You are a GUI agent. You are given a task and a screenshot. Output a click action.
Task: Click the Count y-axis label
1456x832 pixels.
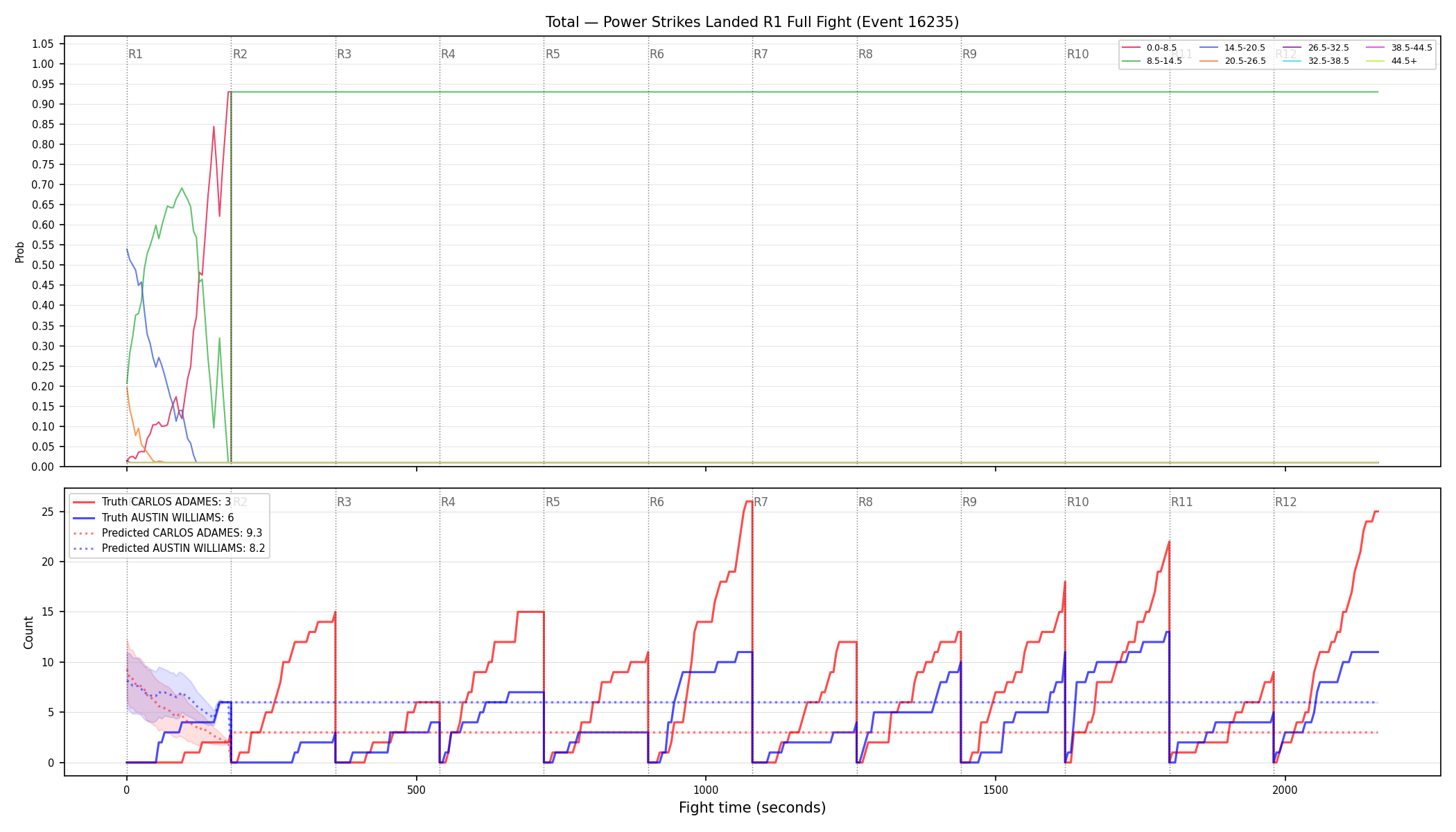pyautogui.click(x=28, y=632)
